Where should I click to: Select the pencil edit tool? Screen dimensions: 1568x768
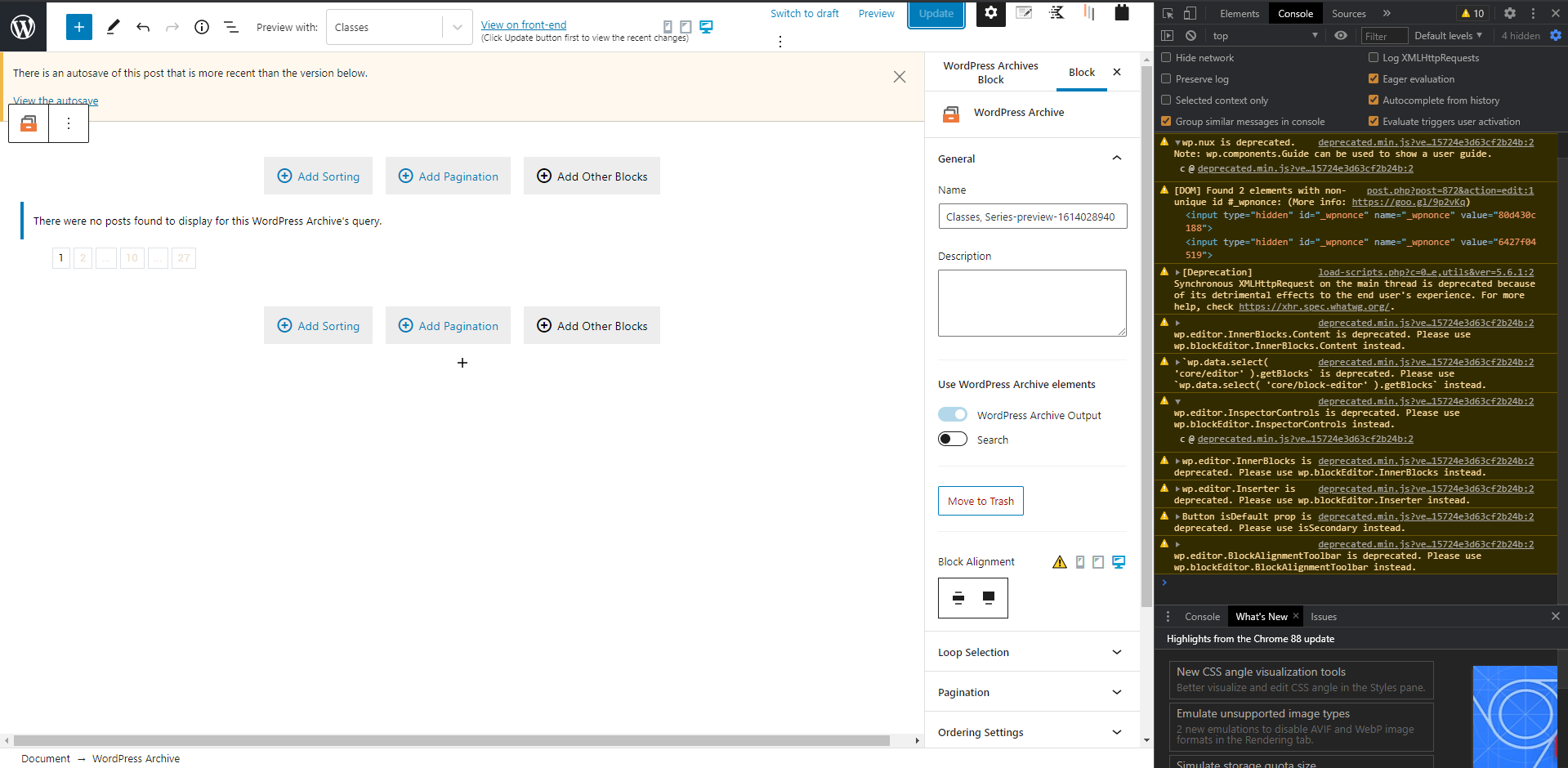(113, 27)
